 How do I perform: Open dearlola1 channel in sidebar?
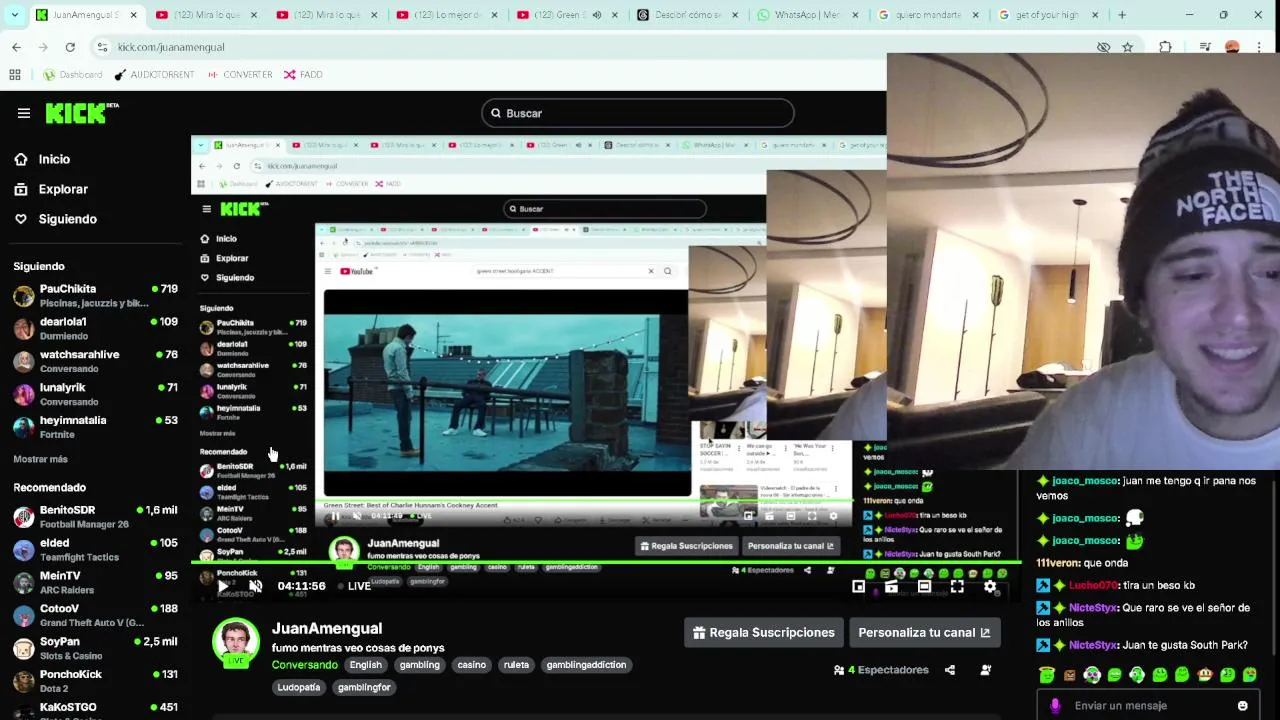coord(95,328)
